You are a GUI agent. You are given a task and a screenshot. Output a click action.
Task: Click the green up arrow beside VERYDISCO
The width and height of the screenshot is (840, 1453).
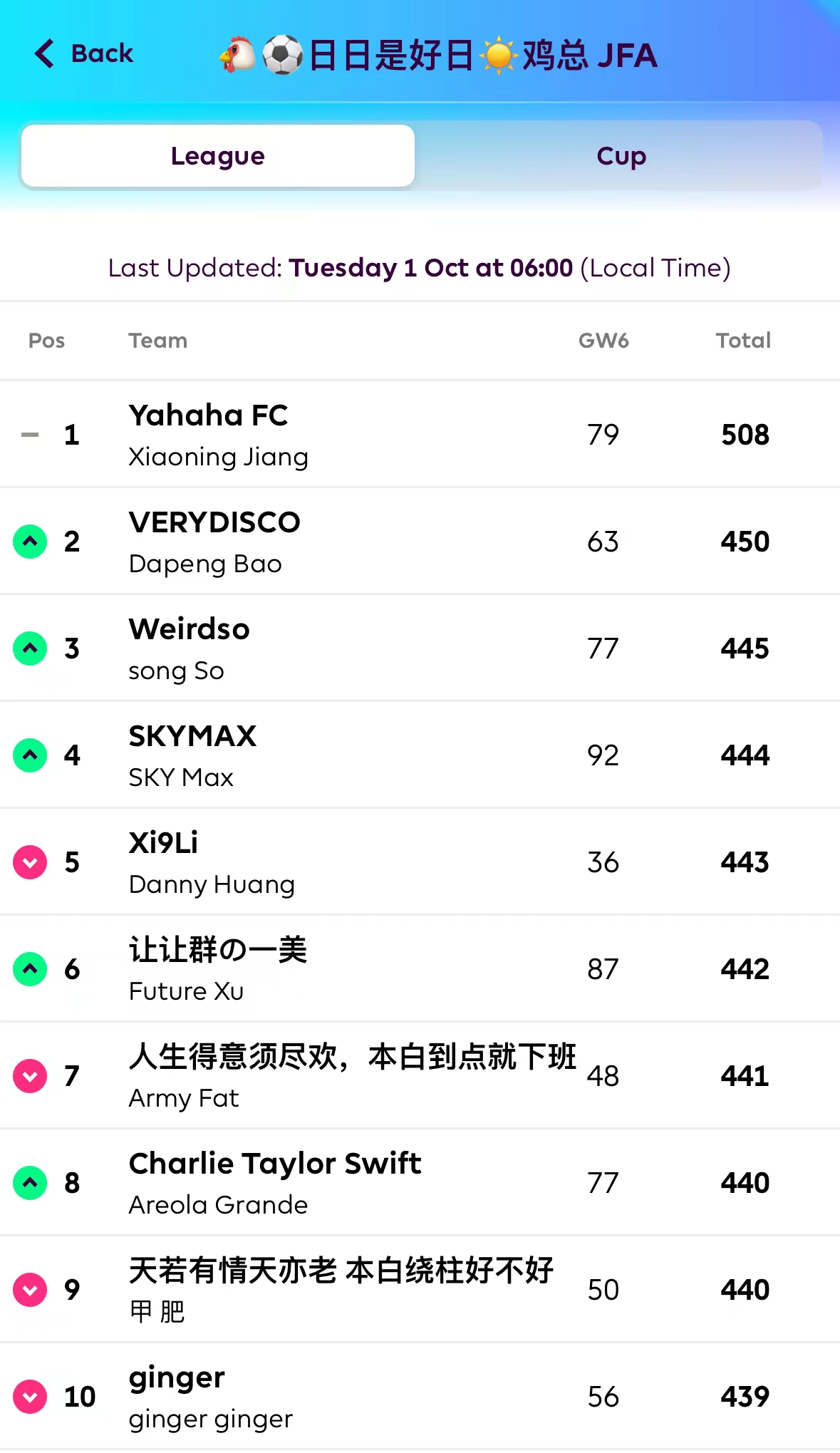point(30,542)
